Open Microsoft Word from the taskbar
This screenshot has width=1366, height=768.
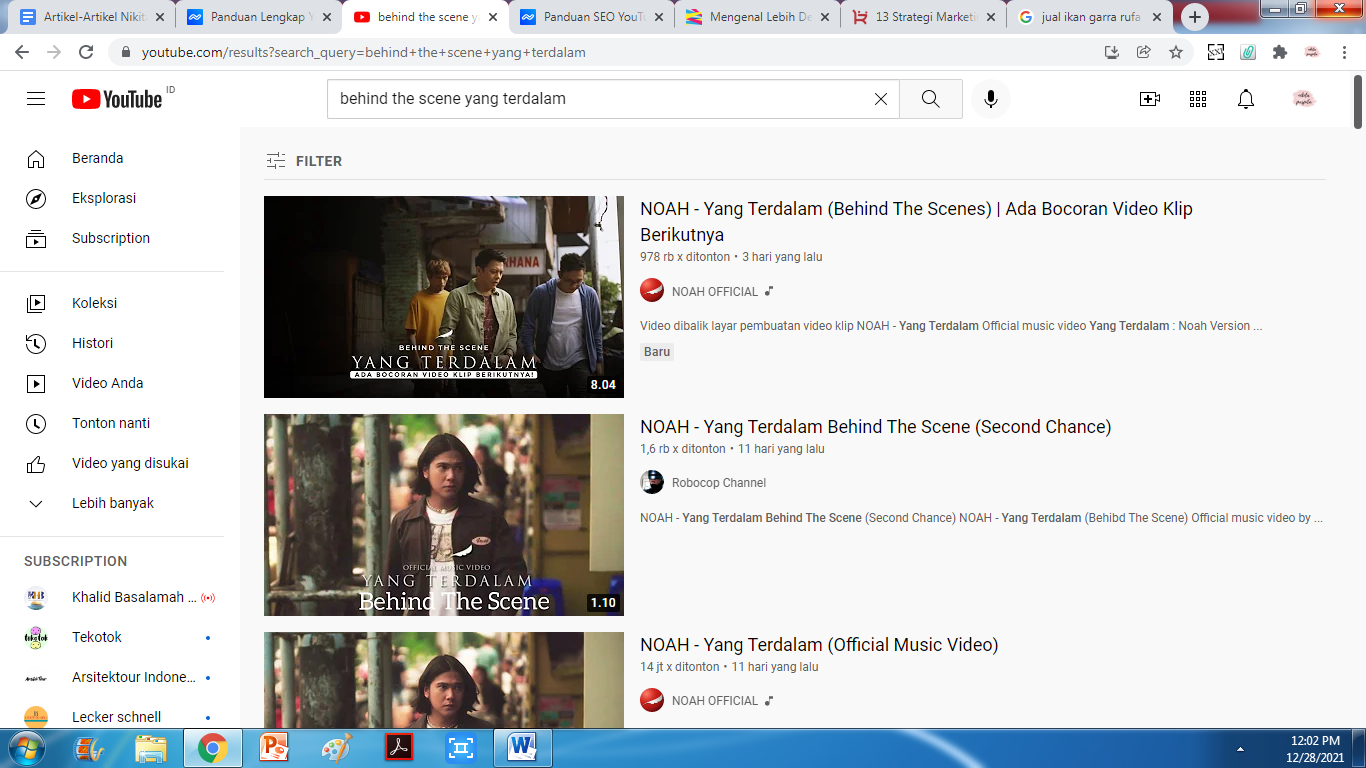[522, 748]
